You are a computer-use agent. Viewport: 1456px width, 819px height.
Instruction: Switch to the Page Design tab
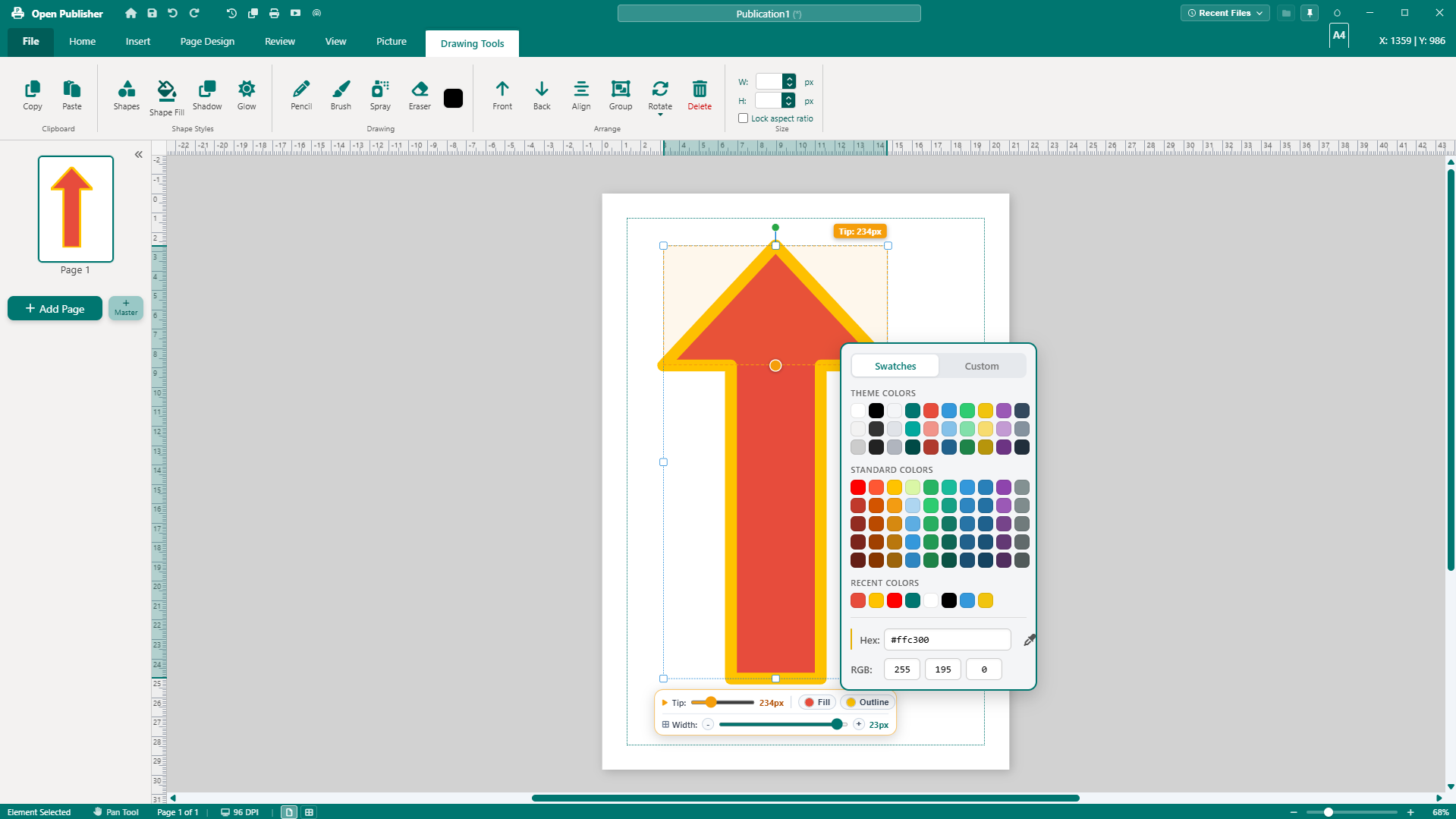coord(207,42)
